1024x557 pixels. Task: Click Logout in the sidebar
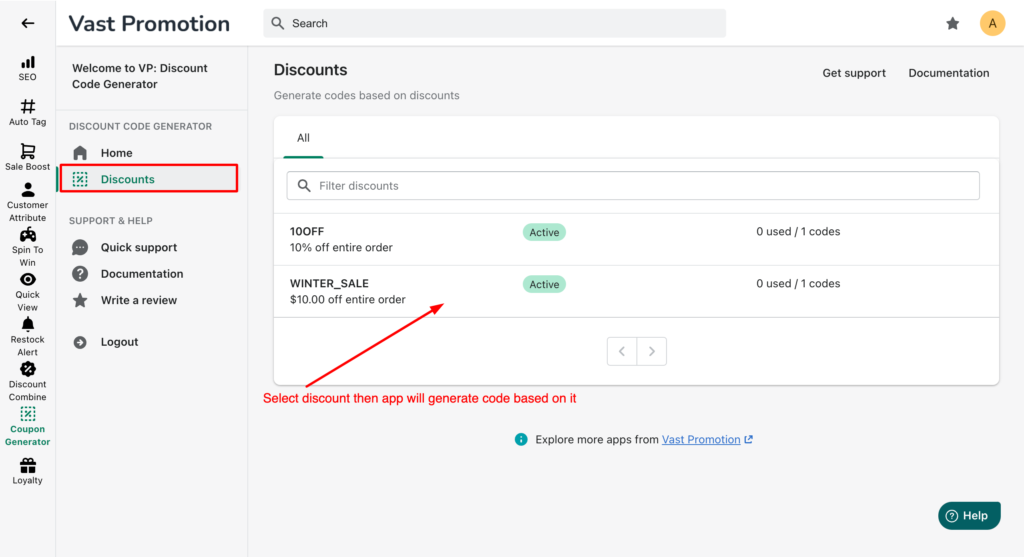[119, 342]
